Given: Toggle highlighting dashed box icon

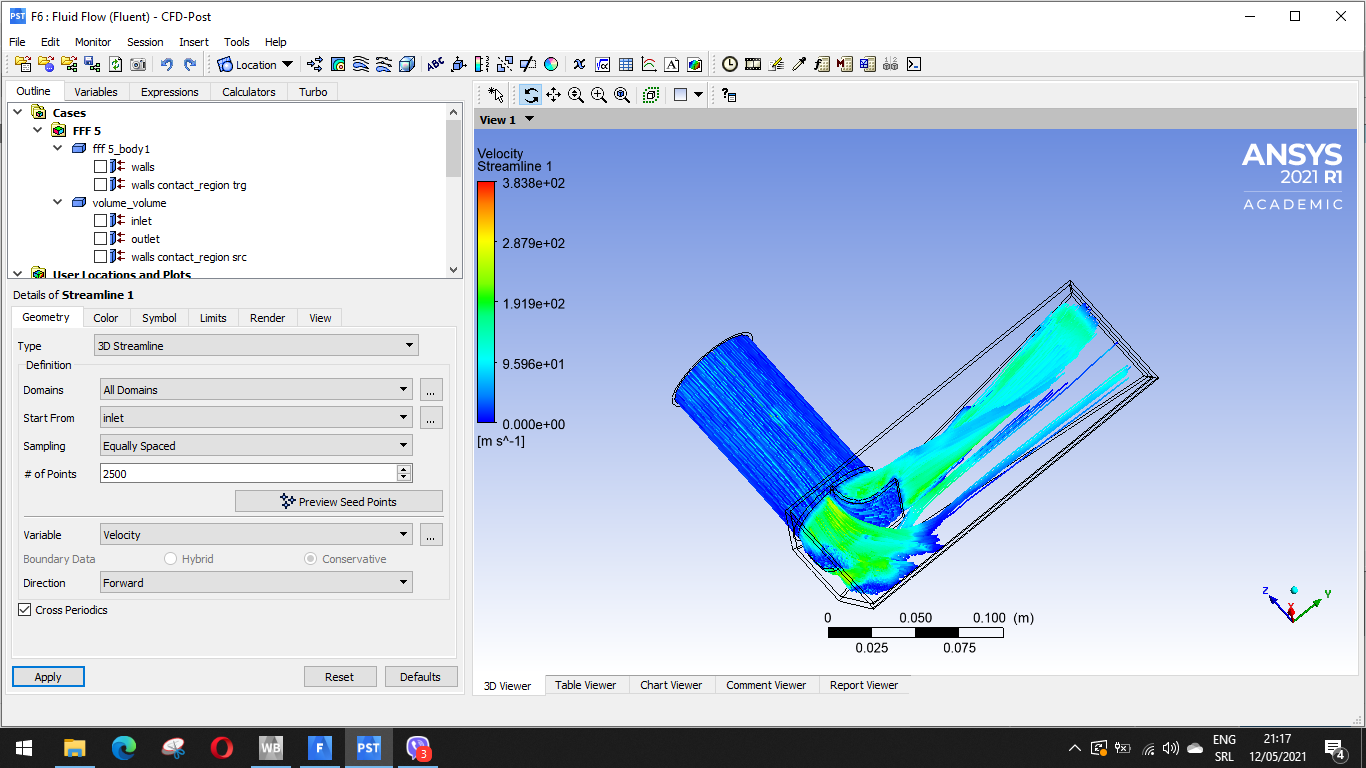Looking at the screenshot, I should click(651, 94).
